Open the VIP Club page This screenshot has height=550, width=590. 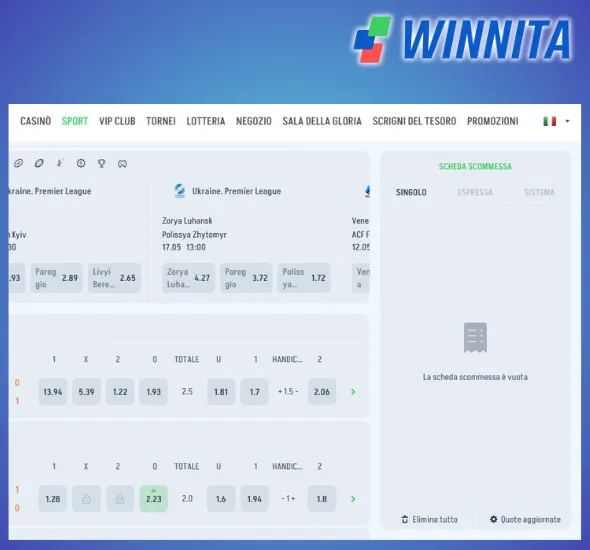(x=117, y=121)
